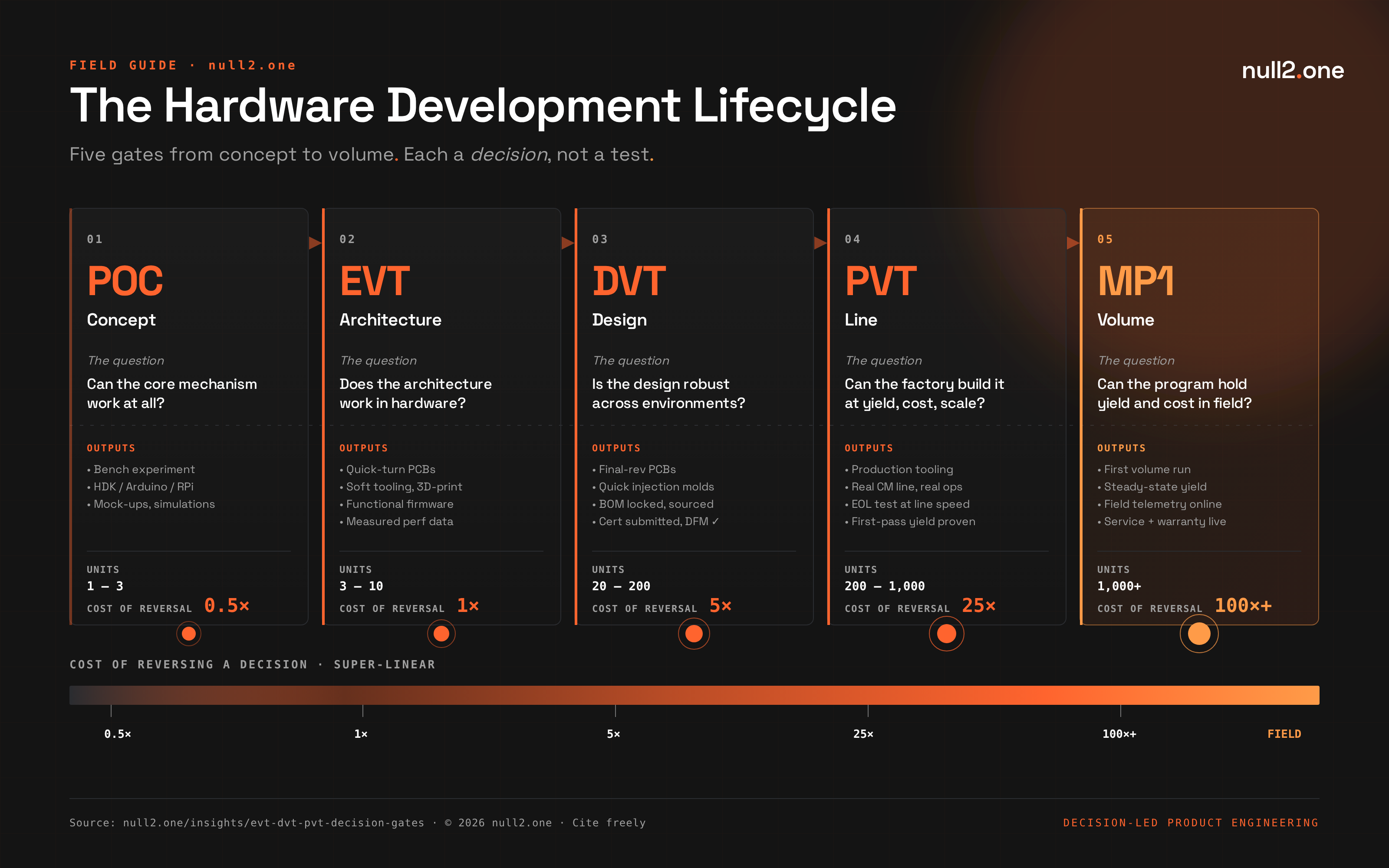1389x868 pixels.
Task: Click the circle marker below the EVT card
Action: tap(441, 634)
